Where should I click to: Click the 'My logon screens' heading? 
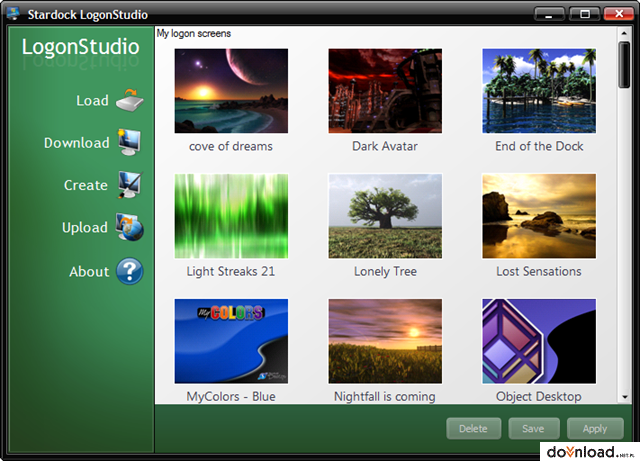click(x=194, y=33)
